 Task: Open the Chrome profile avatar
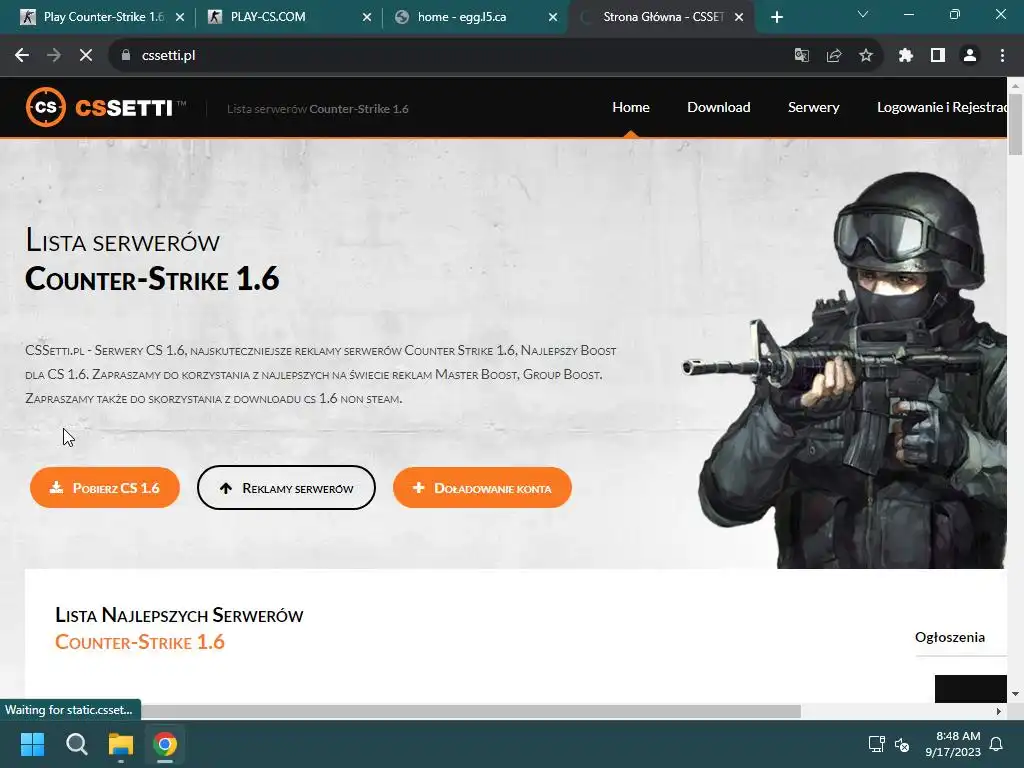pos(970,56)
